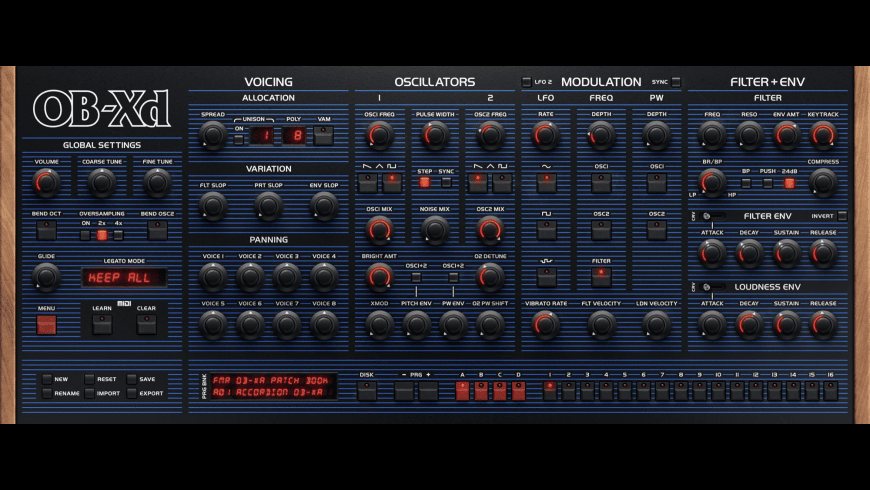Screen dimensions: 870x490
Task: Click the SAVE patch button
Action: (x=131, y=379)
